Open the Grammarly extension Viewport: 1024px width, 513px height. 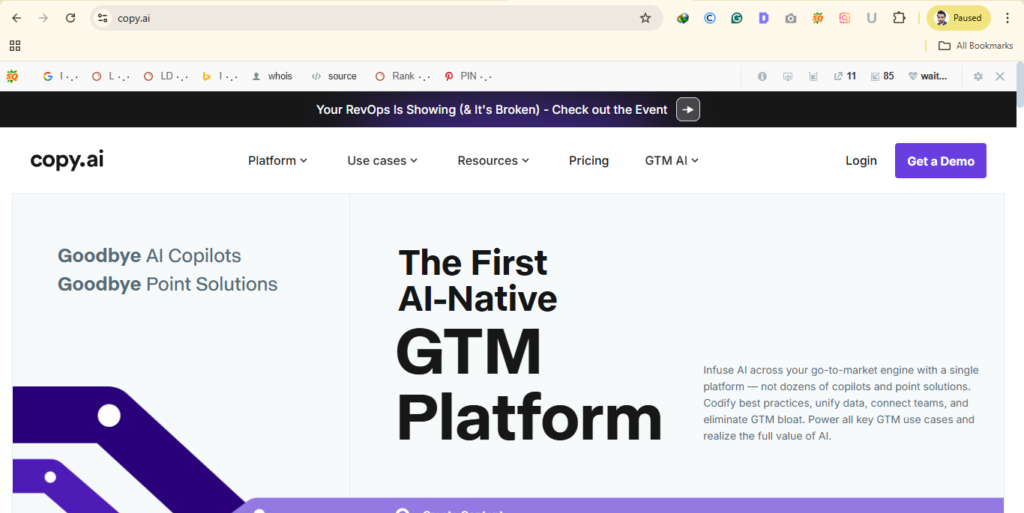coord(737,18)
